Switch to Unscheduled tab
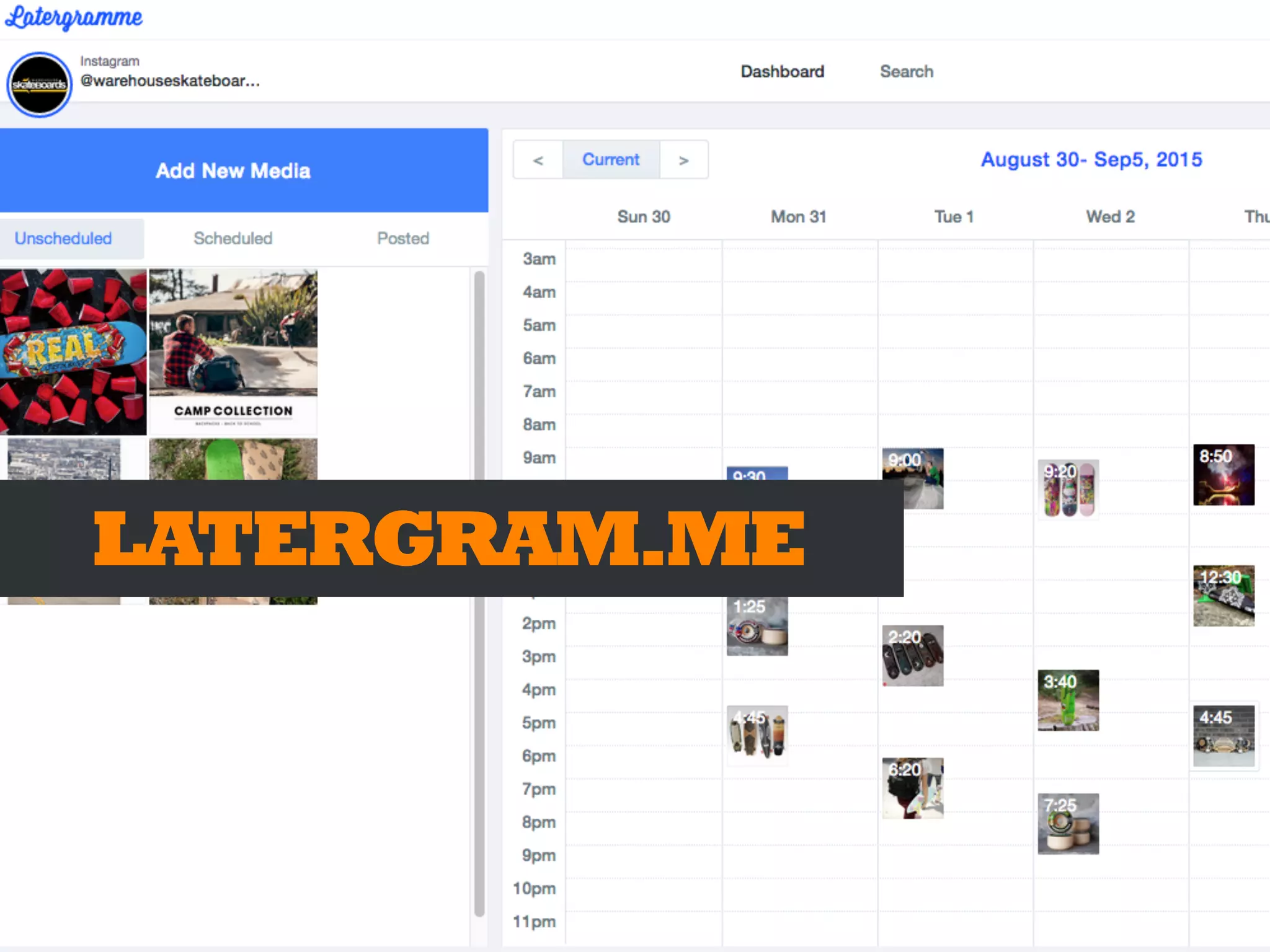This screenshot has height=952, width=1270. 63,239
